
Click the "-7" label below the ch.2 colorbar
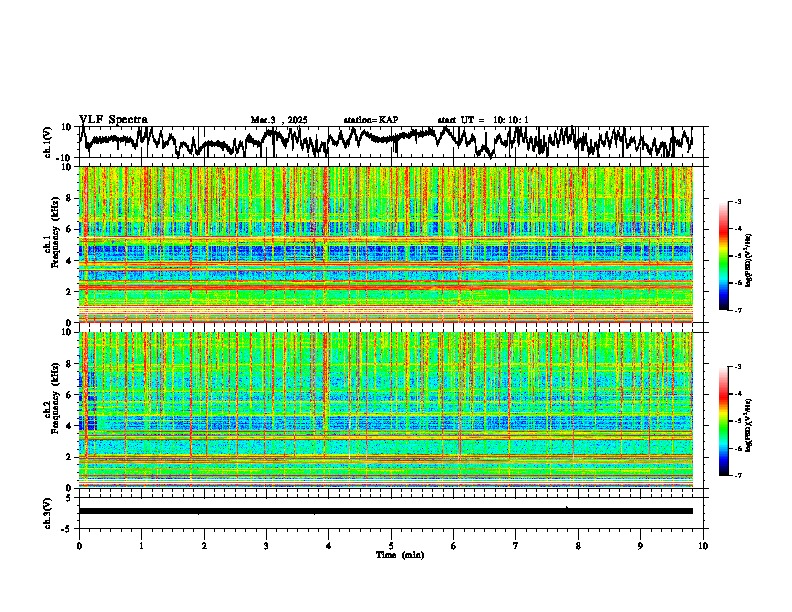[737, 476]
